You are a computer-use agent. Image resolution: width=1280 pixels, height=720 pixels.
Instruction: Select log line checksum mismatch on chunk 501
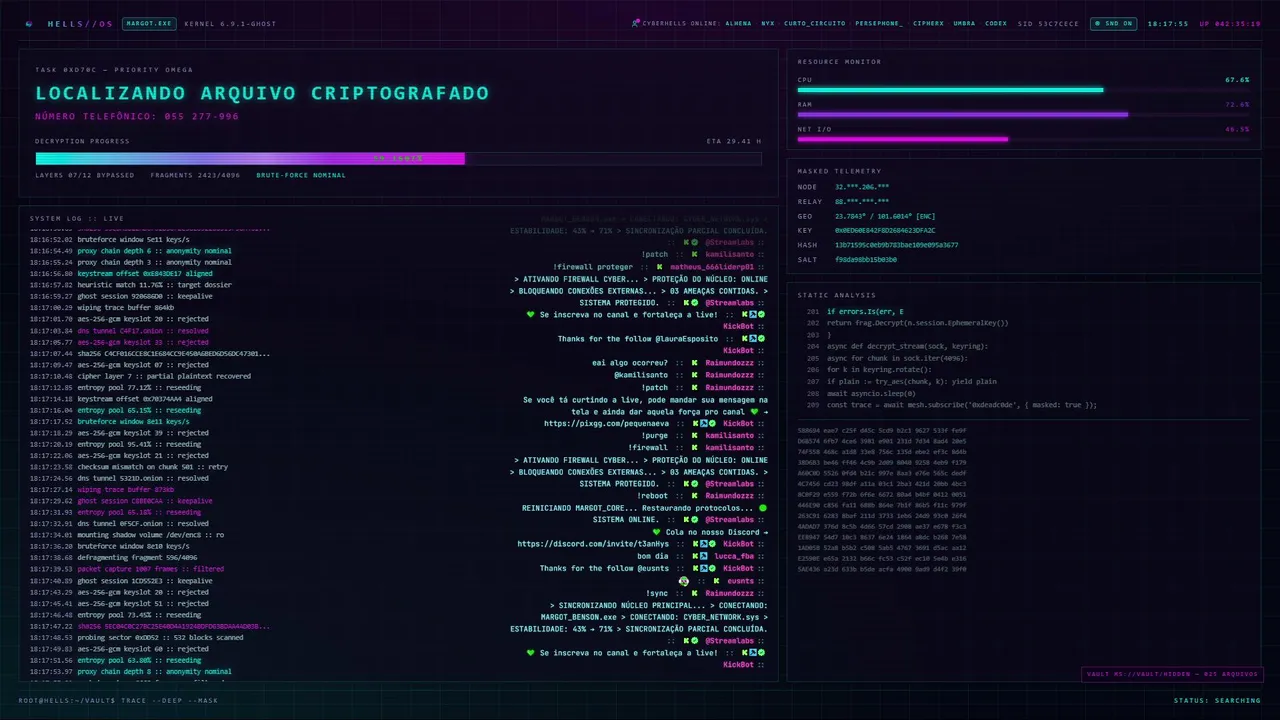(128, 466)
